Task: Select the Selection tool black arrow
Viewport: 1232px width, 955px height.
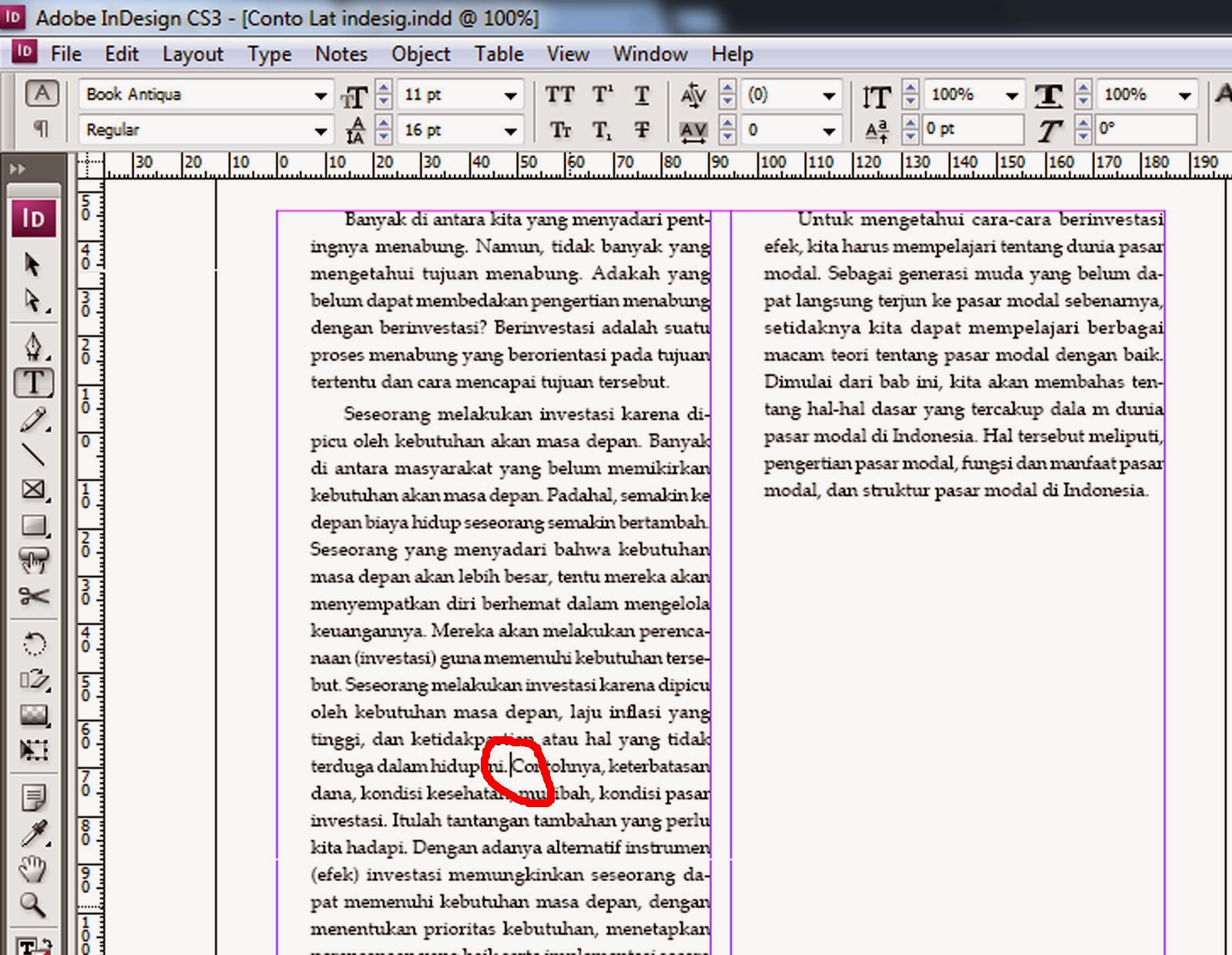Action: (x=32, y=265)
